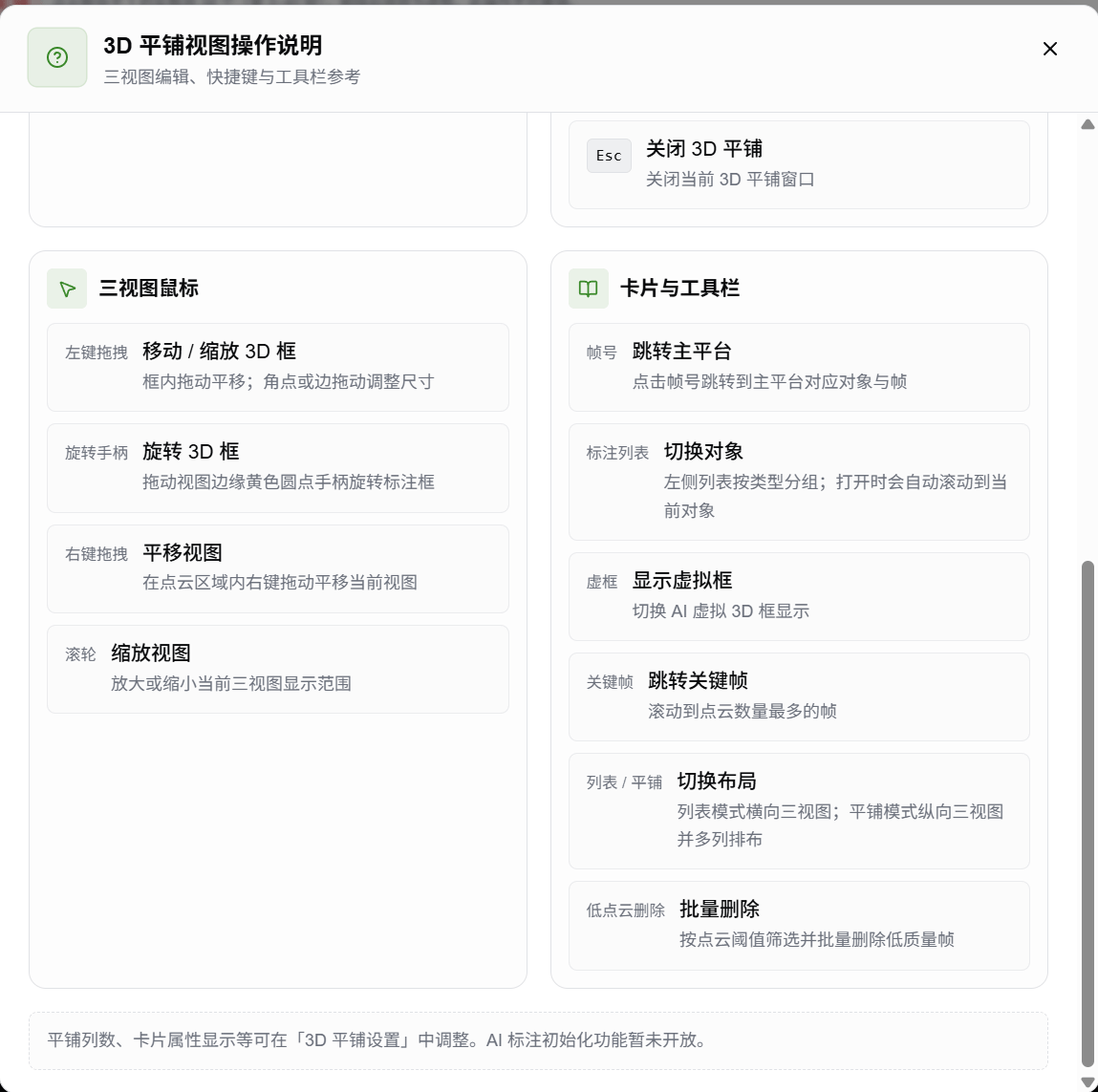The image size is (1098, 1092).
Task: Click the 旋转手柄 label
Action: point(96,453)
